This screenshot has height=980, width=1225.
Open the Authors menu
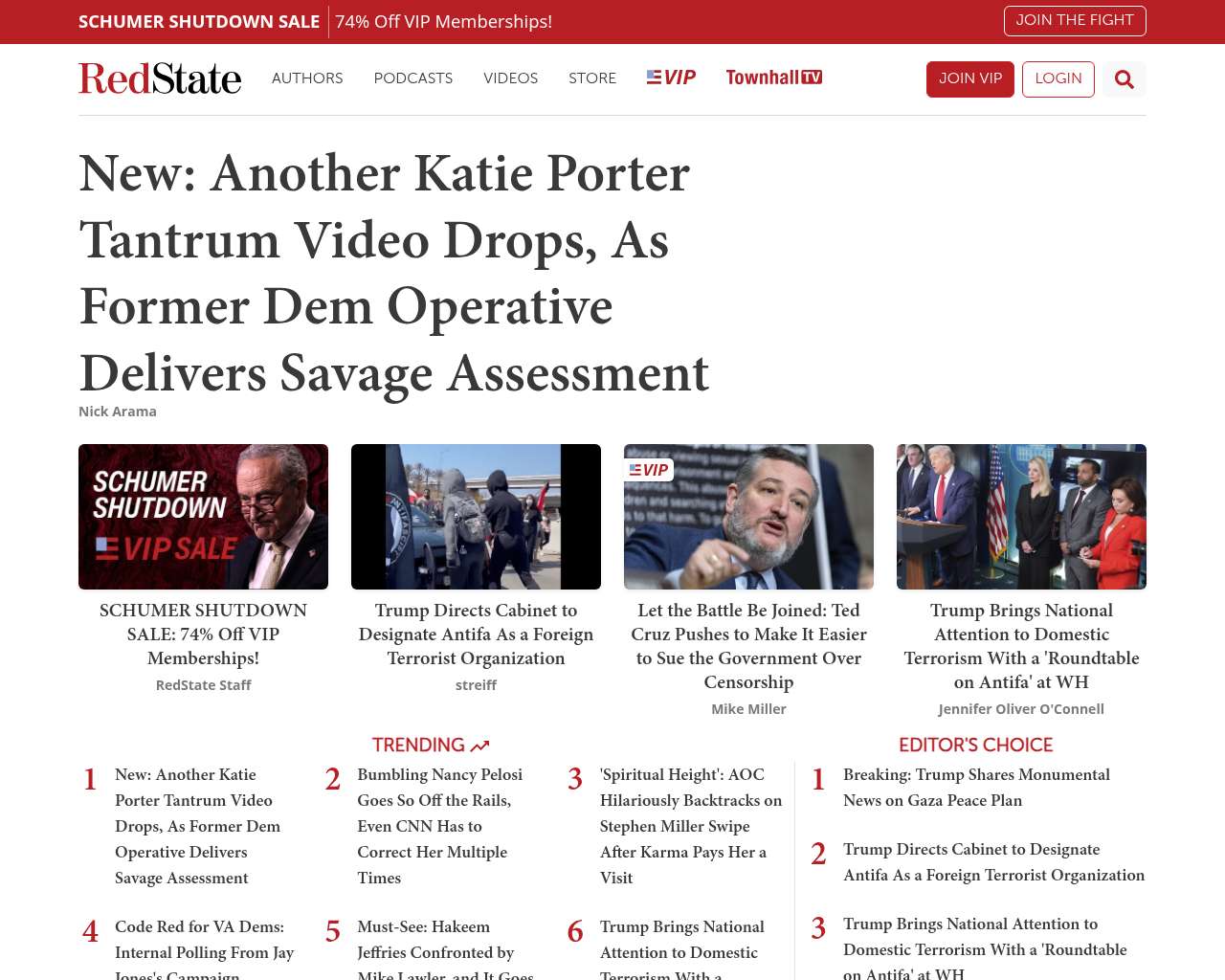pyautogui.click(x=307, y=78)
